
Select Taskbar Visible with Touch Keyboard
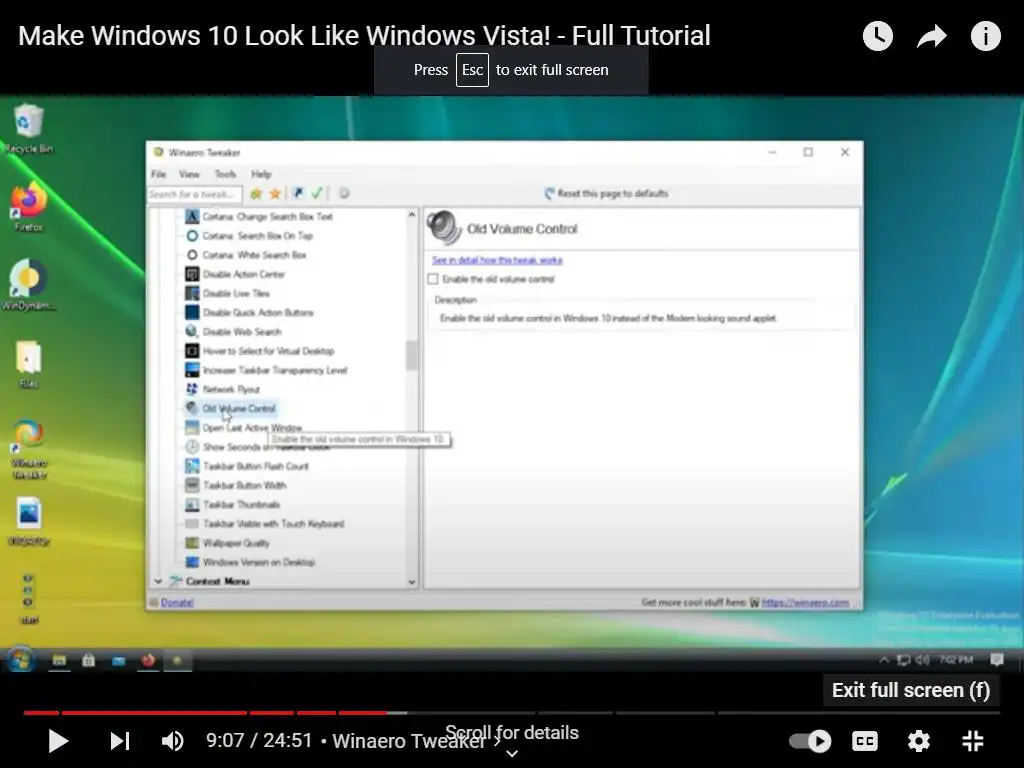coord(264,524)
